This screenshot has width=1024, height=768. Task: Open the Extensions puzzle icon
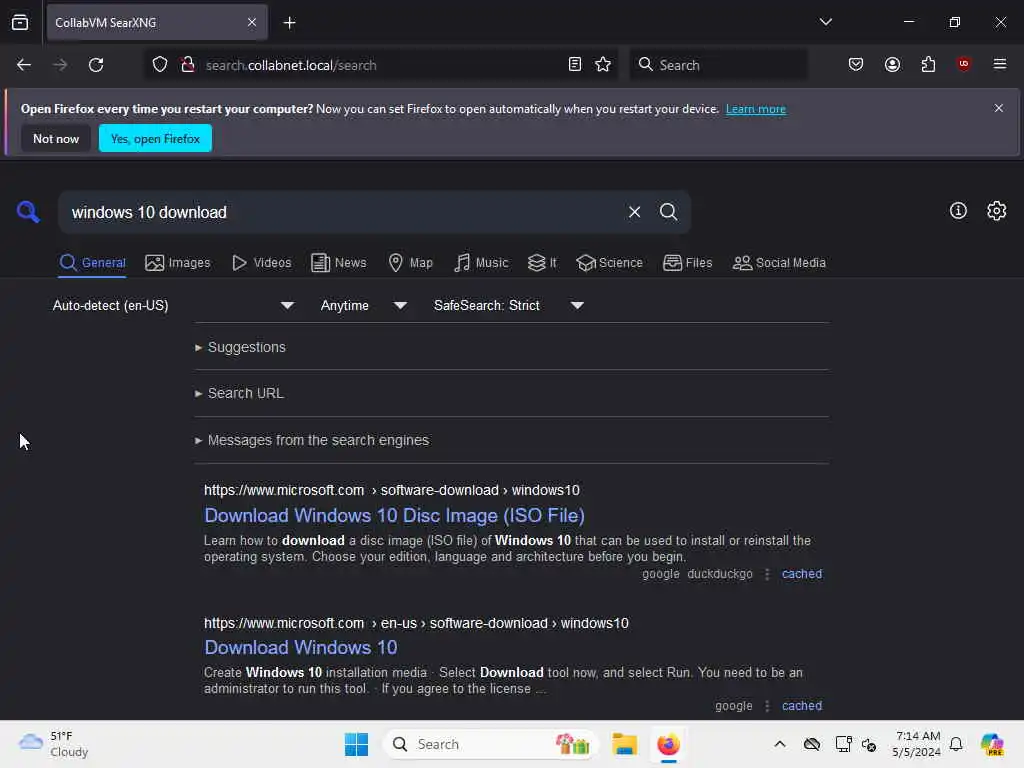(x=928, y=65)
